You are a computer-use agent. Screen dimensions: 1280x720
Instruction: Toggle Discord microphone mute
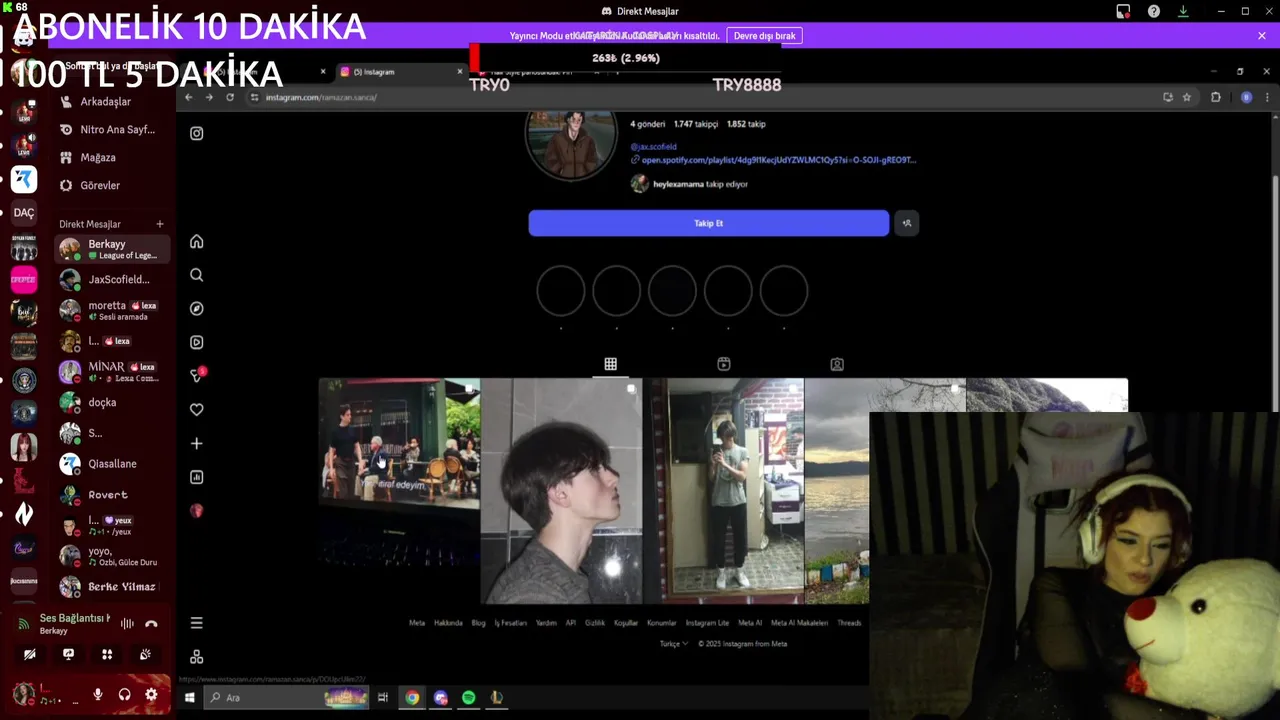click(98, 694)
